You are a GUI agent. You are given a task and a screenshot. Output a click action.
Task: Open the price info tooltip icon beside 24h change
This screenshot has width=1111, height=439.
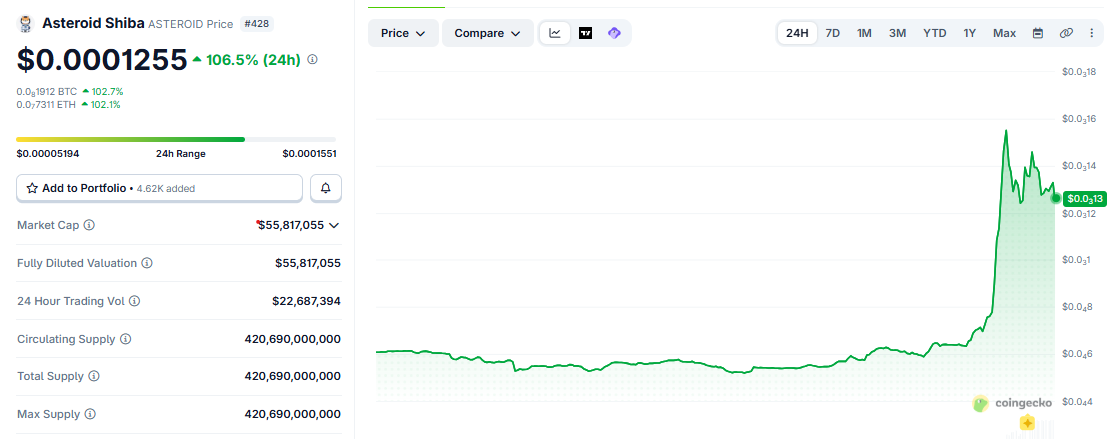tap(312, 60)
